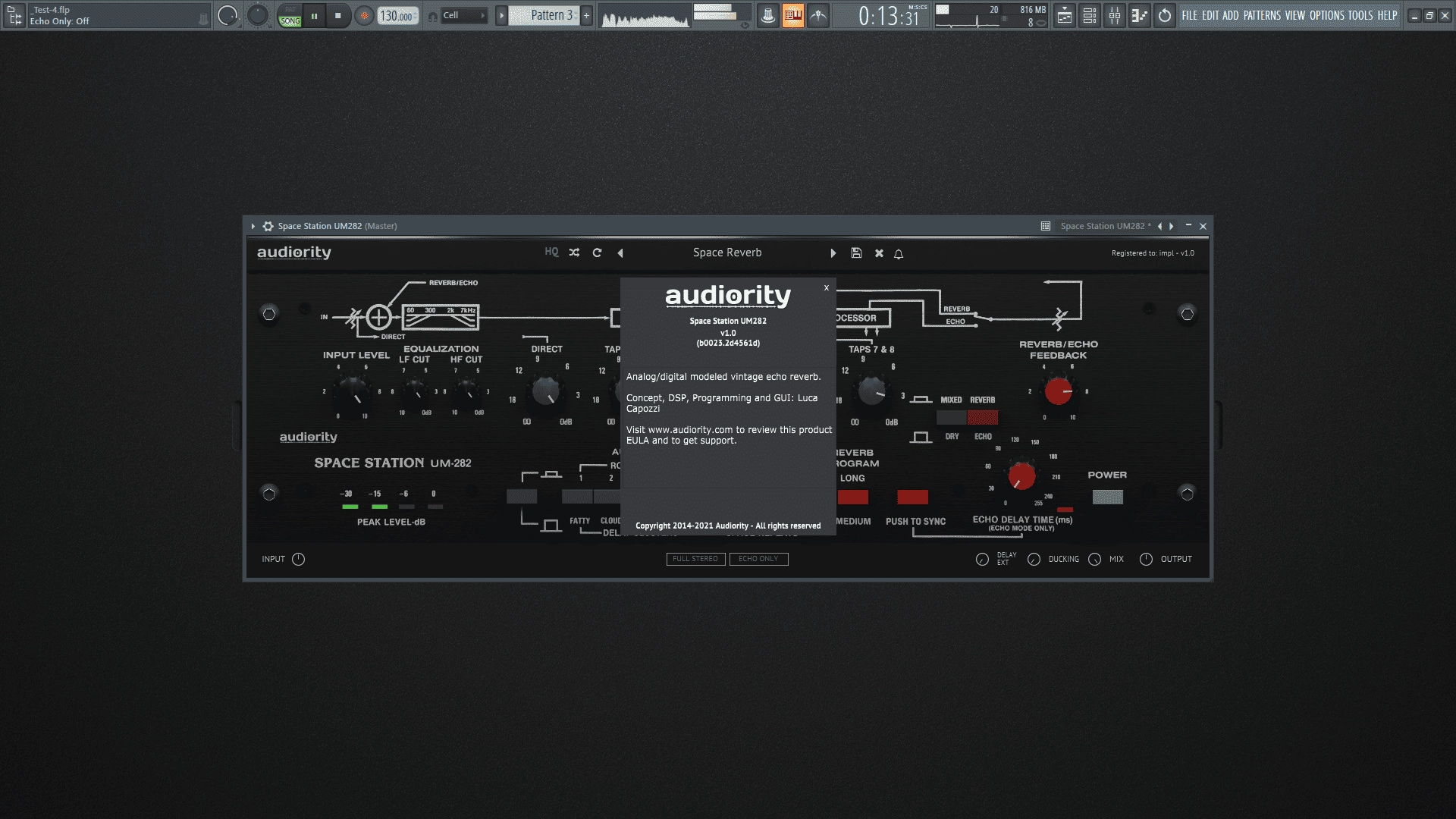Click the red PUSH TO SYNC button
This screenshot has height=819, width=1456.
click(x=912, y=497)
